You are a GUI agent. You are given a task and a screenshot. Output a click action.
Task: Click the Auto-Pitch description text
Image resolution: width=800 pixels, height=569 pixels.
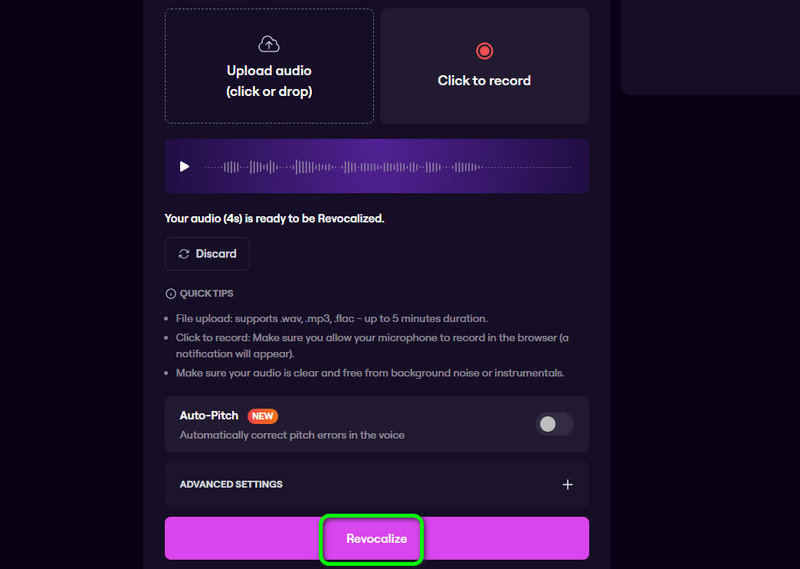click(x=292, y=435)
